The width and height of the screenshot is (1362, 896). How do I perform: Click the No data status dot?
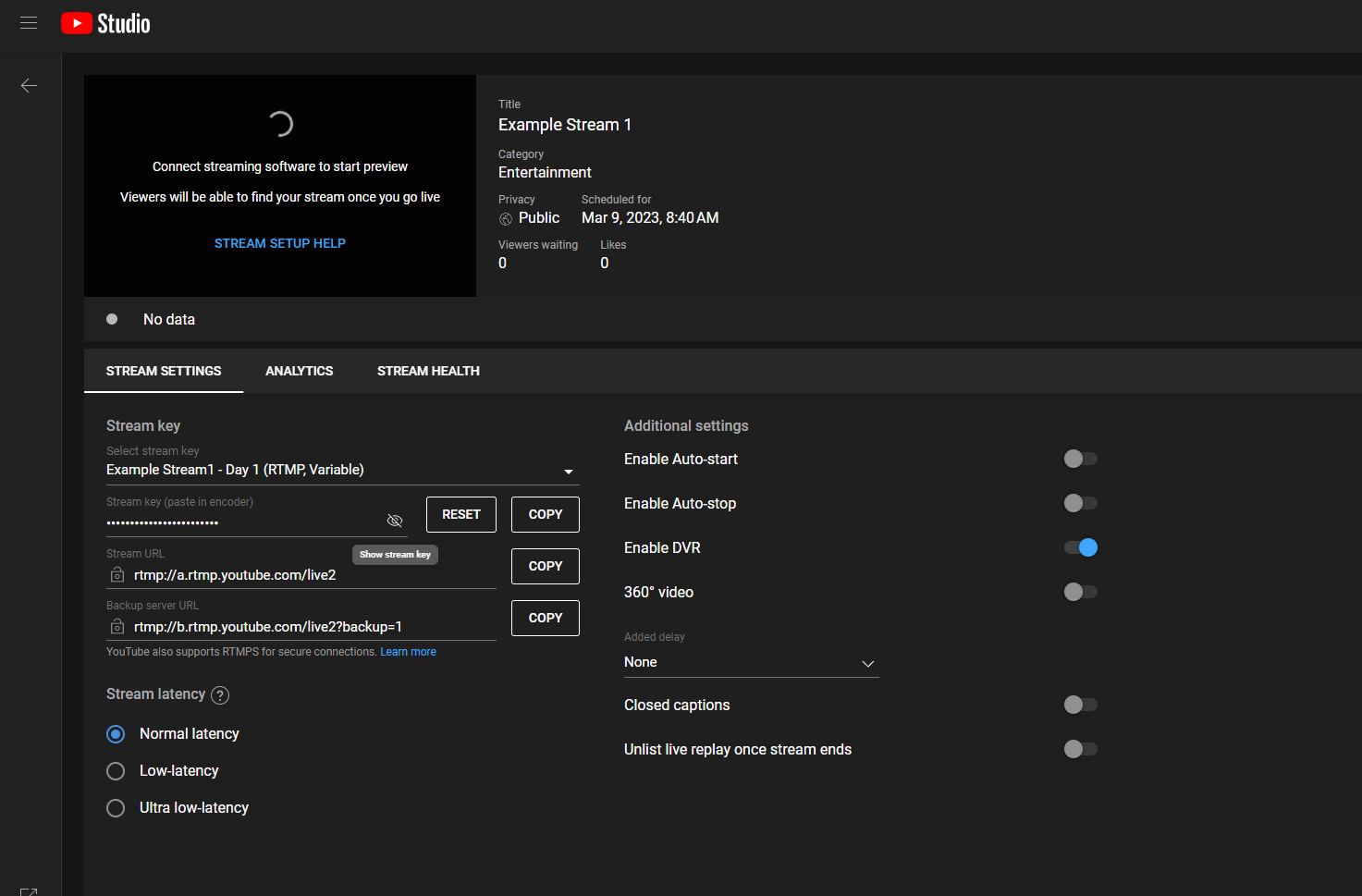112,319
